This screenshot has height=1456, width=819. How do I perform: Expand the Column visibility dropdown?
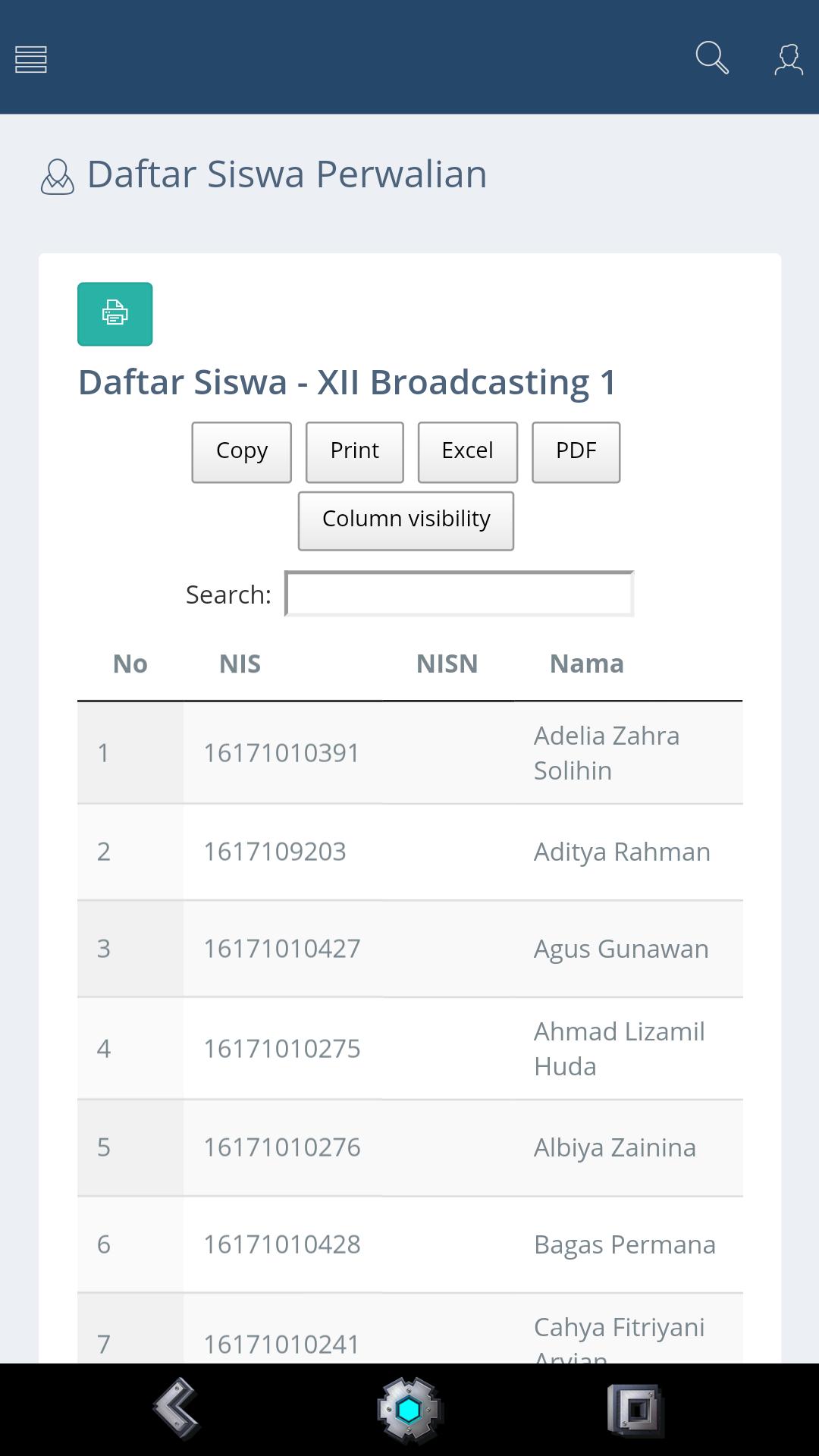pyautogui.click(x=406, y=520)
